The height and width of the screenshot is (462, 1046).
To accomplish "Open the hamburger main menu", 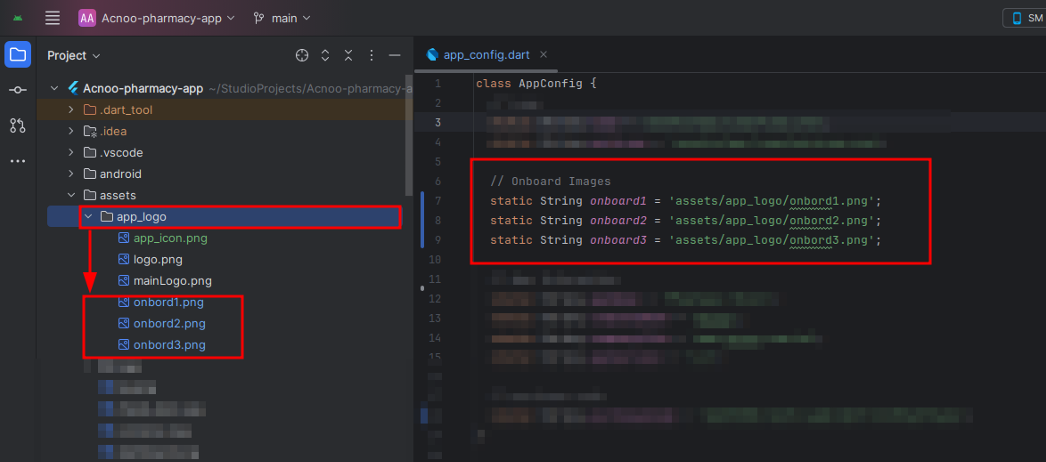I will (53, 18).
